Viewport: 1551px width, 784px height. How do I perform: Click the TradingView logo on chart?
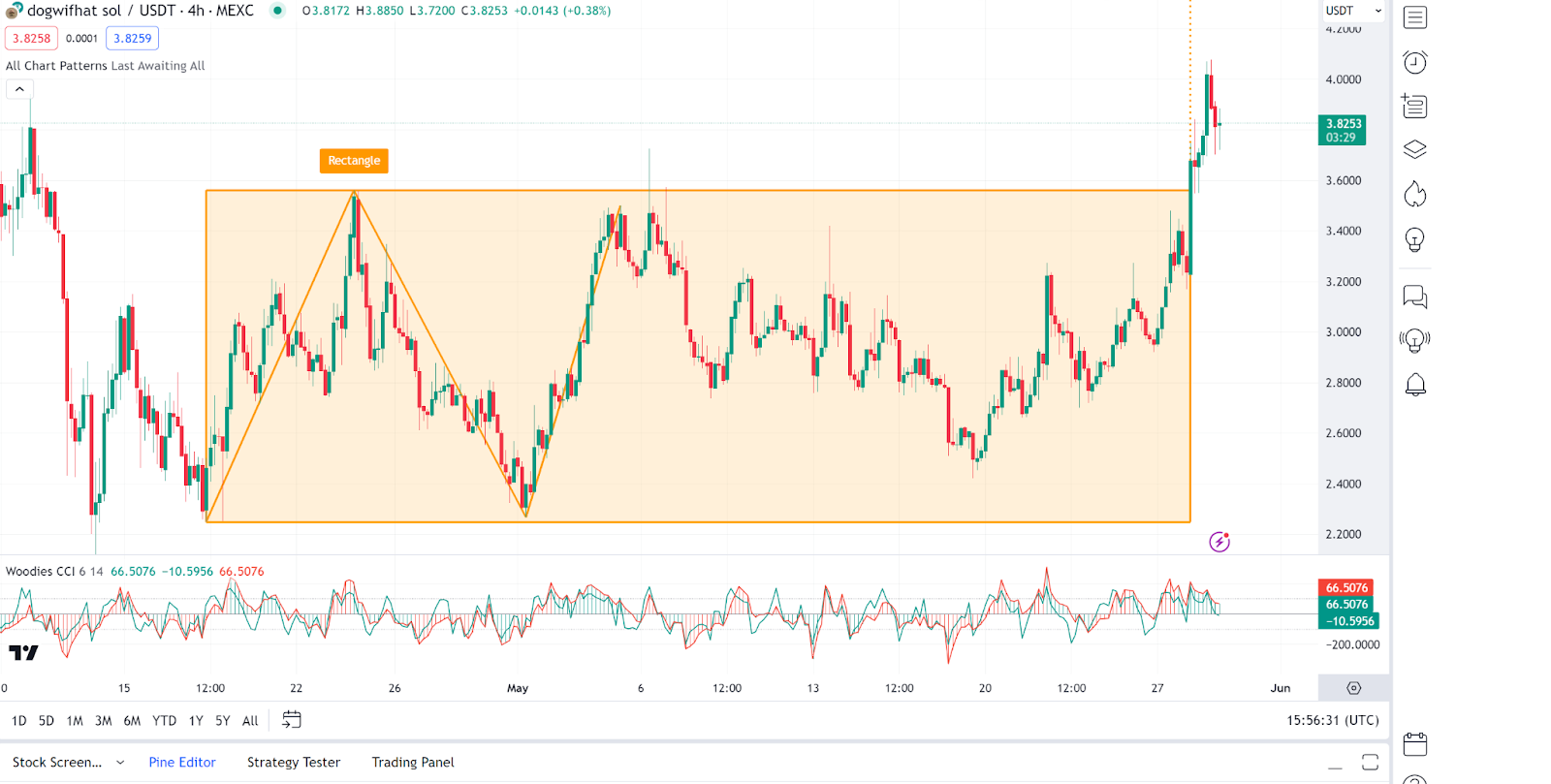tap(23, 653)
